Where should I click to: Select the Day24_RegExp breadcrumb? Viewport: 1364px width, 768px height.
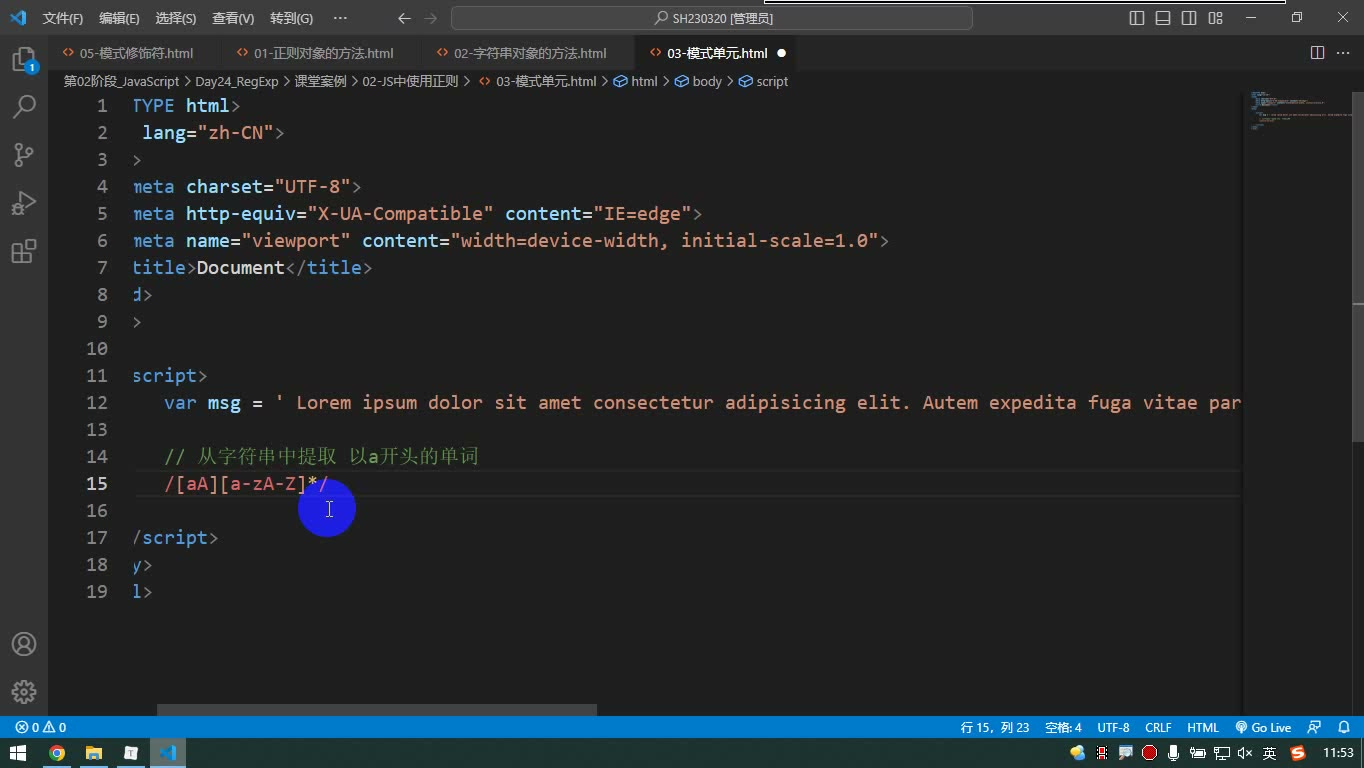[236, 82]
